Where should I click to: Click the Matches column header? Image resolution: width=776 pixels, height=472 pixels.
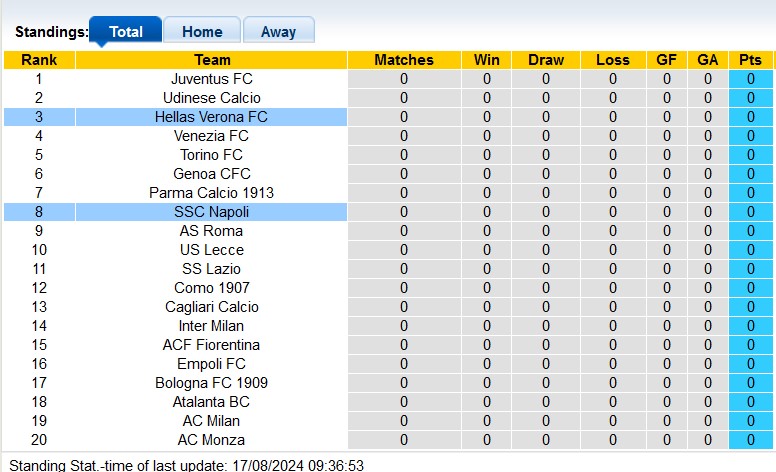(404, 60)
